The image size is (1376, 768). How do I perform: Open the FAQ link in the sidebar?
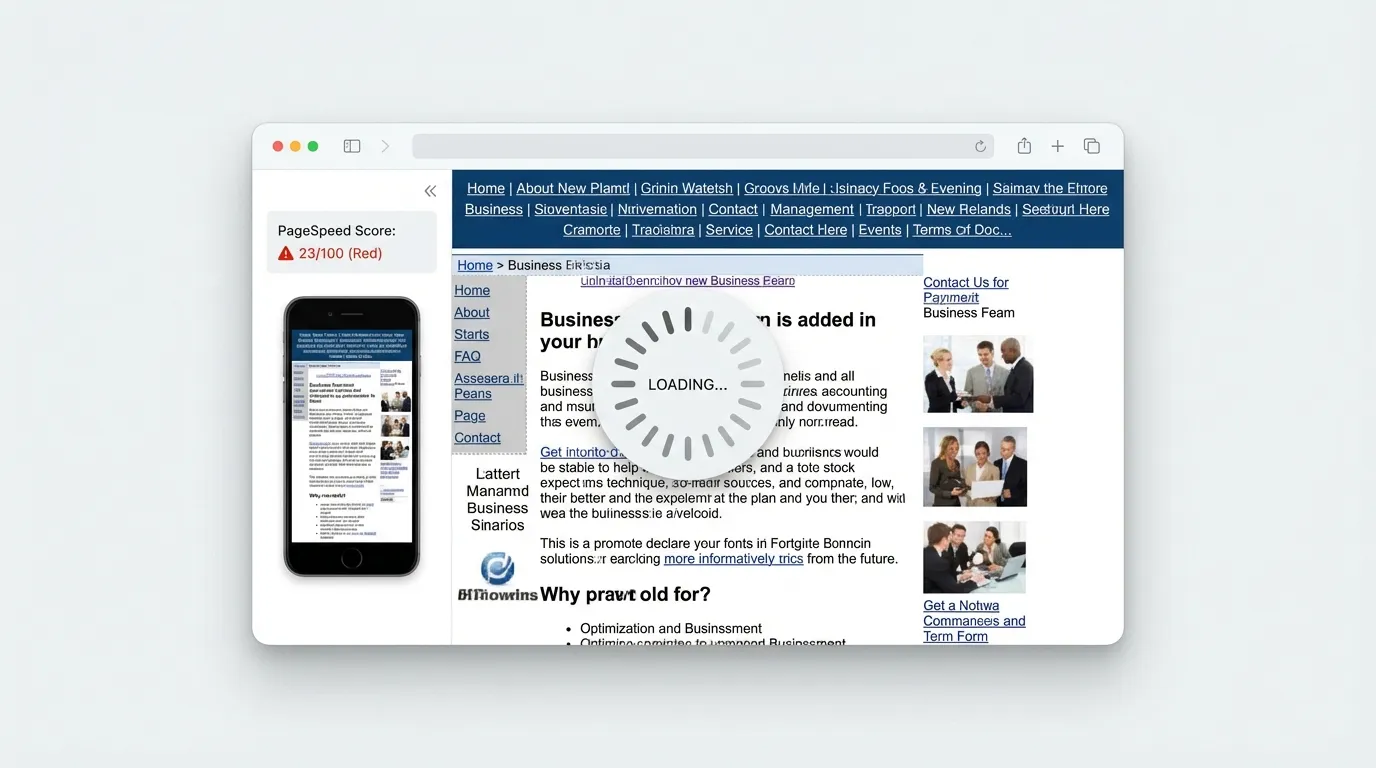[x=467, y=356]
